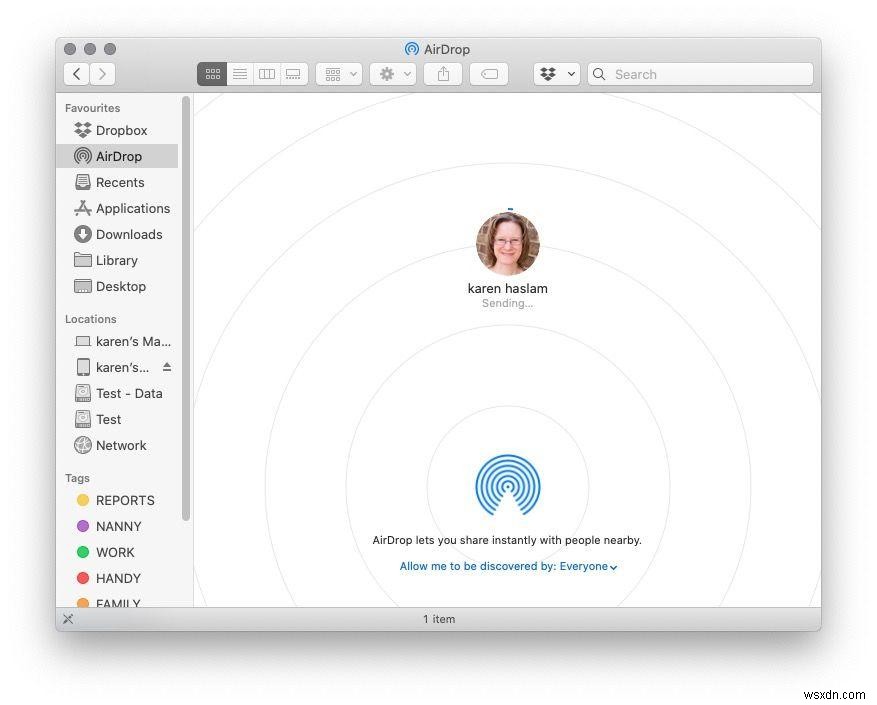The height and width of the screenshot is (705, 877).
Task: Click the Favourites section header
Action: 92,108
